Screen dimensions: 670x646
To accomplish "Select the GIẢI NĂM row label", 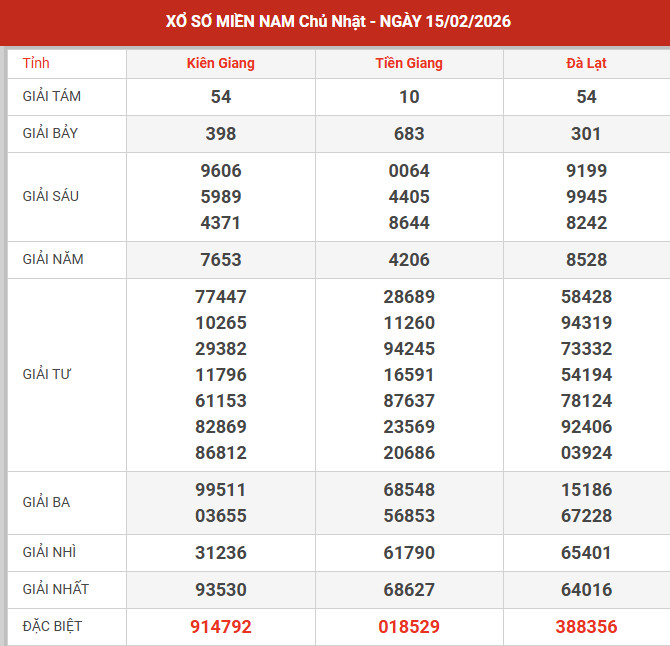I will 53,259.
